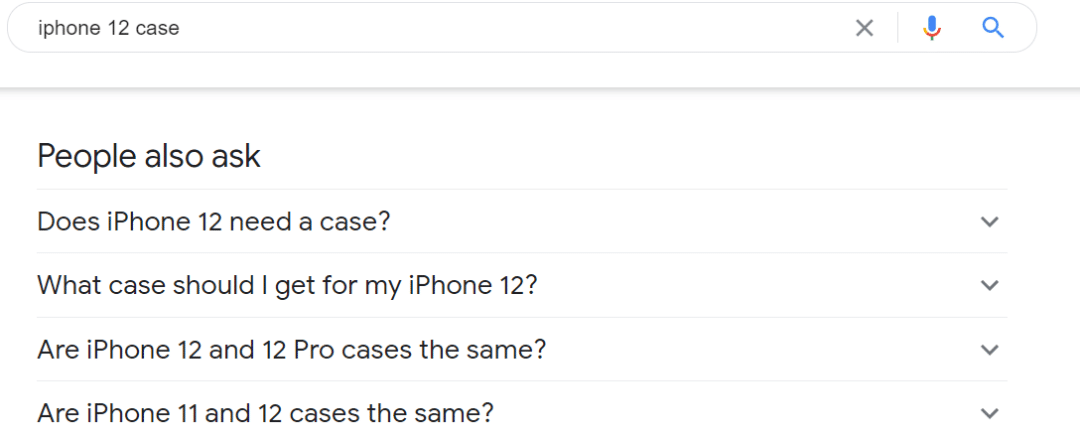This screenshot has width=1080, height=441.
Task: Click the word "iphone" in the search query
Action: point(69,28)
